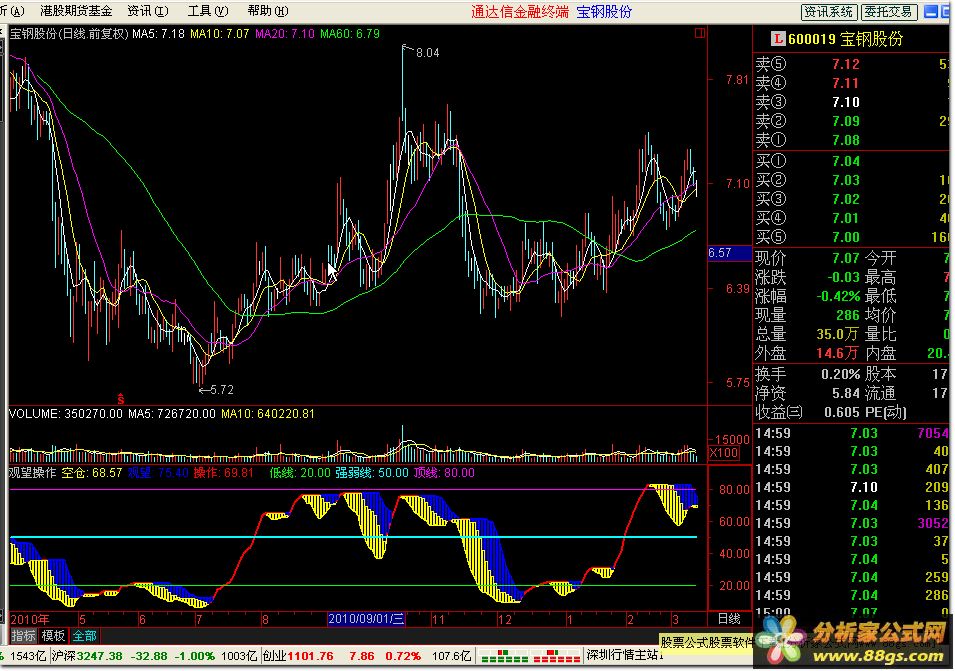Click the month 12 marker on the time axis
The image size is (955, 671).
click(x=504, y=620)
